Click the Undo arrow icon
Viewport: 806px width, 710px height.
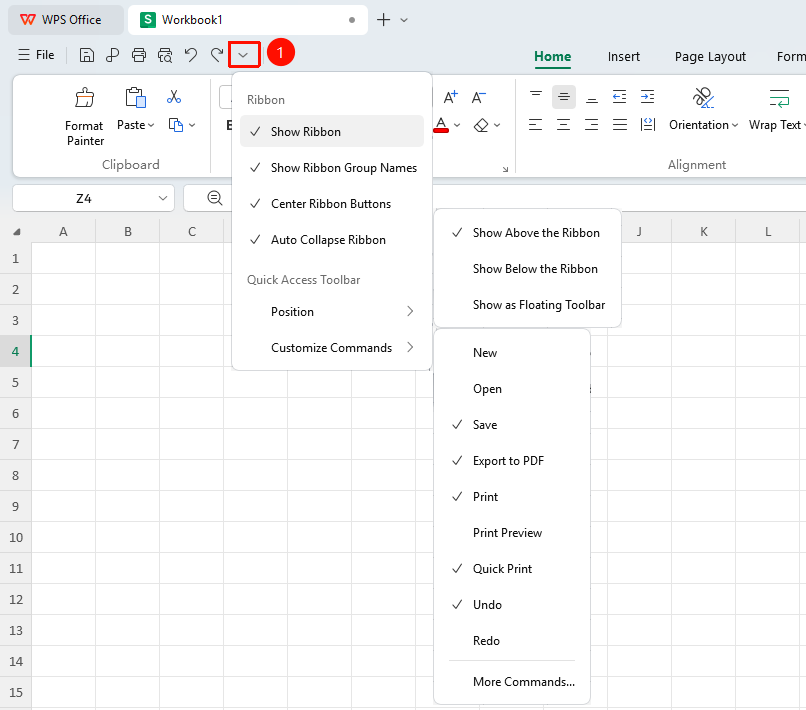click(191, 54)
